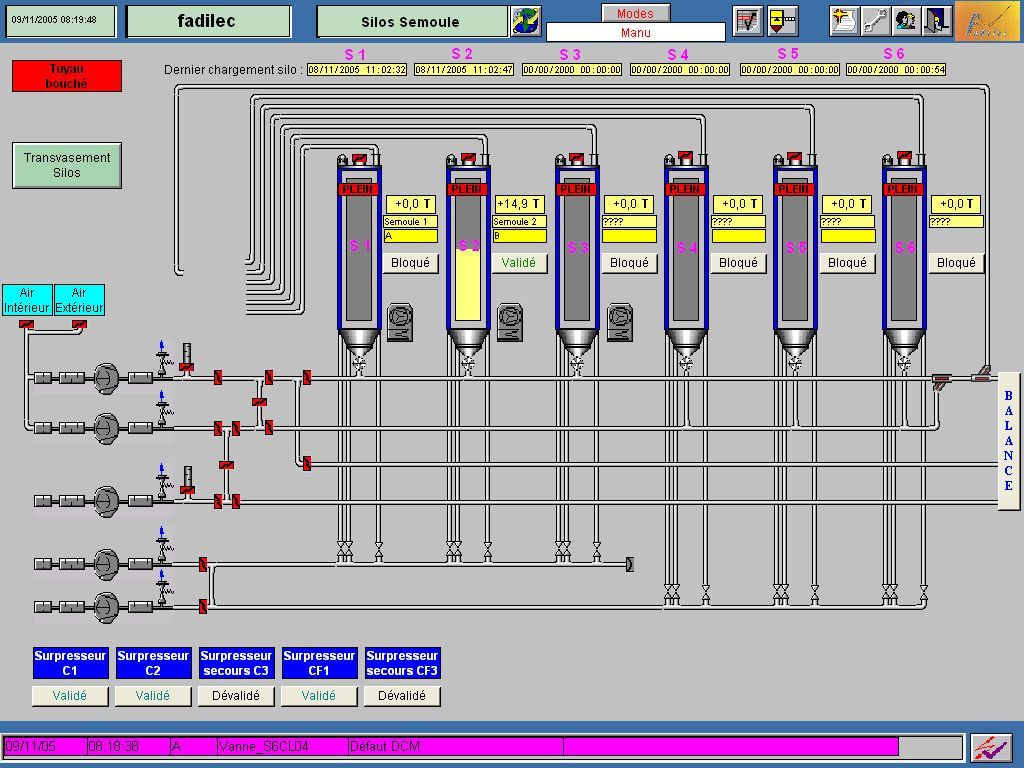
Task: Click the Manu mode field
Action: [635, 33]
